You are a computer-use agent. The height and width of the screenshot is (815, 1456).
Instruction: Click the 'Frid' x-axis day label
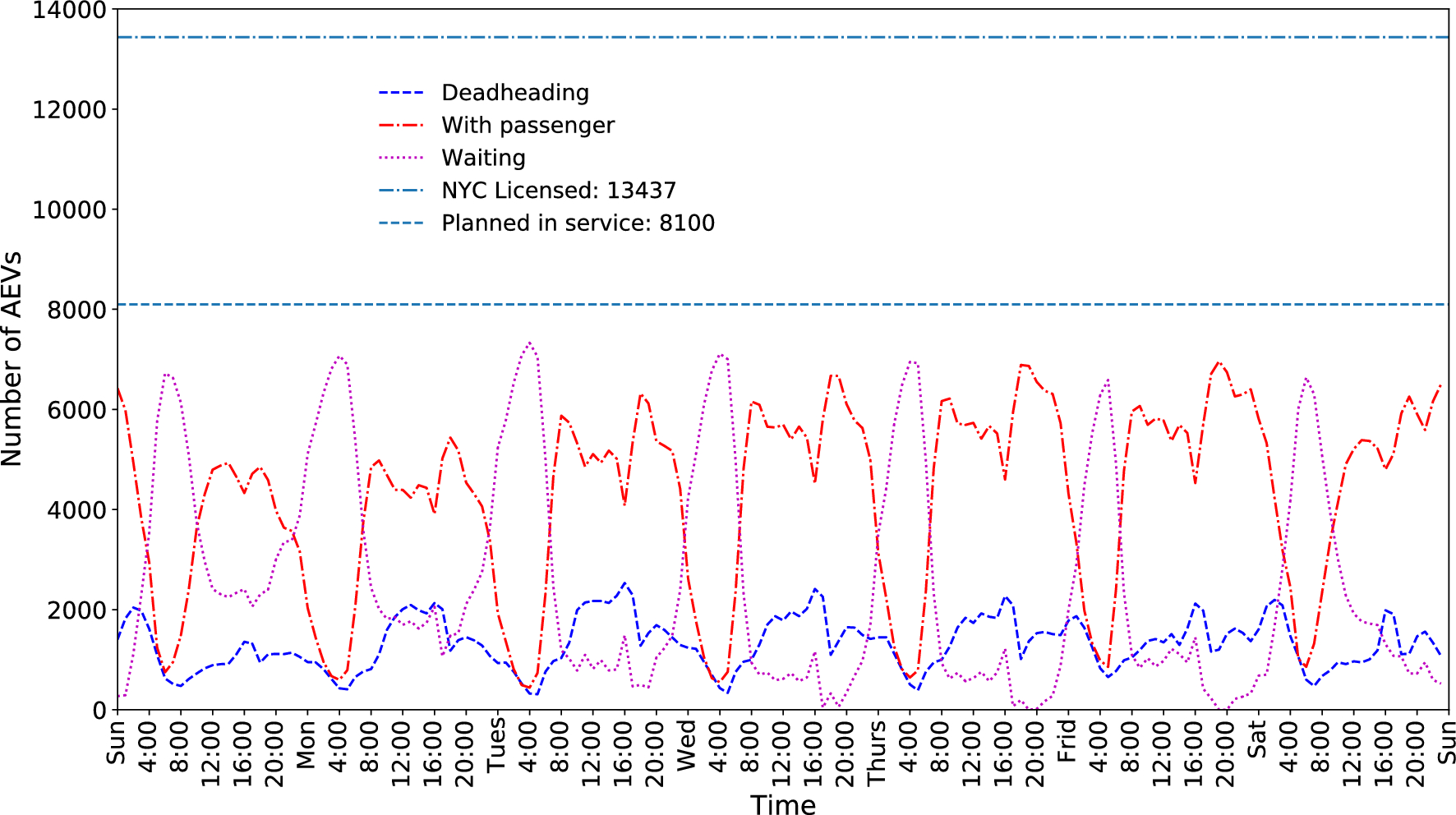[1067, 742]
